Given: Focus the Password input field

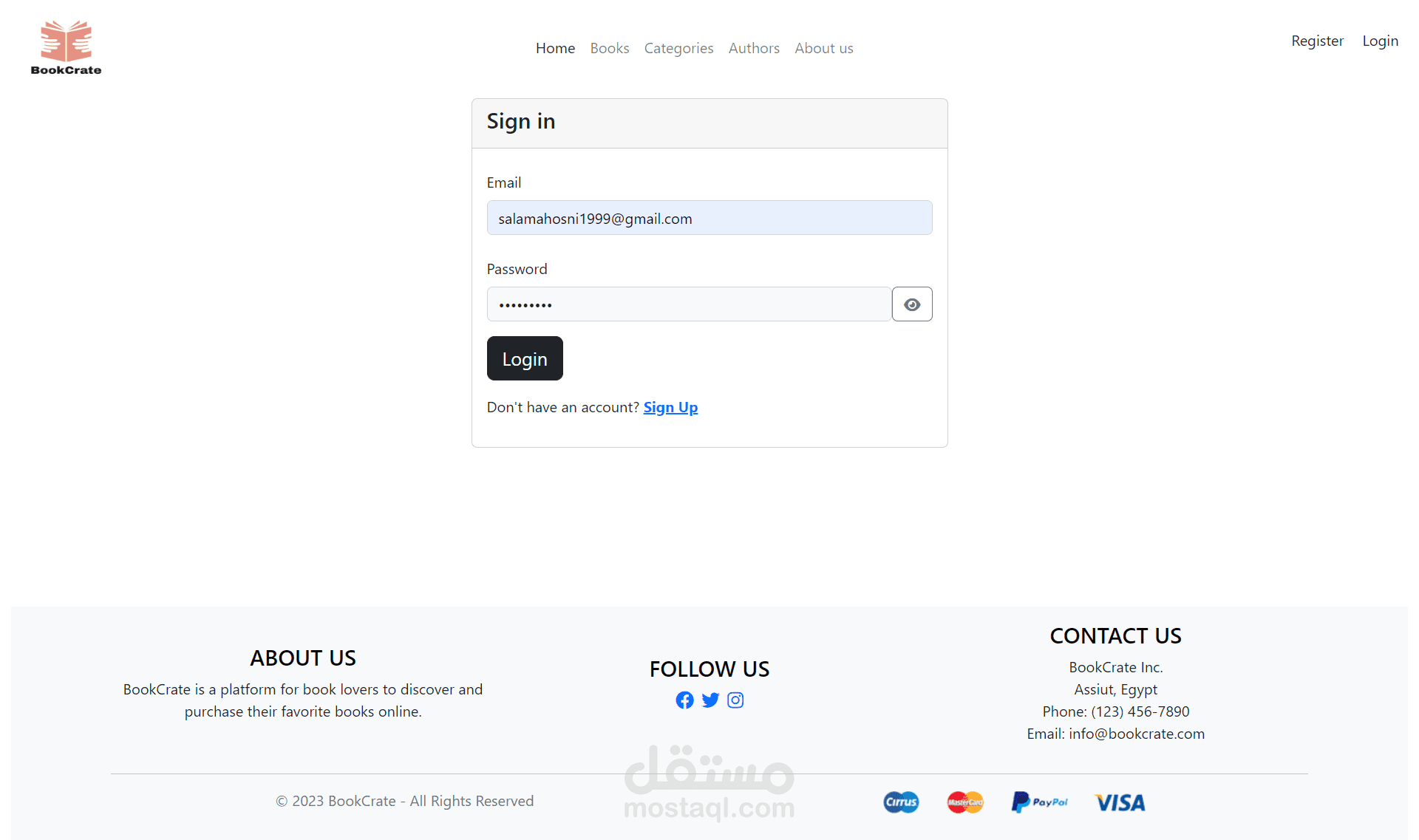Looking at the screenshot, I should point(689,304).
